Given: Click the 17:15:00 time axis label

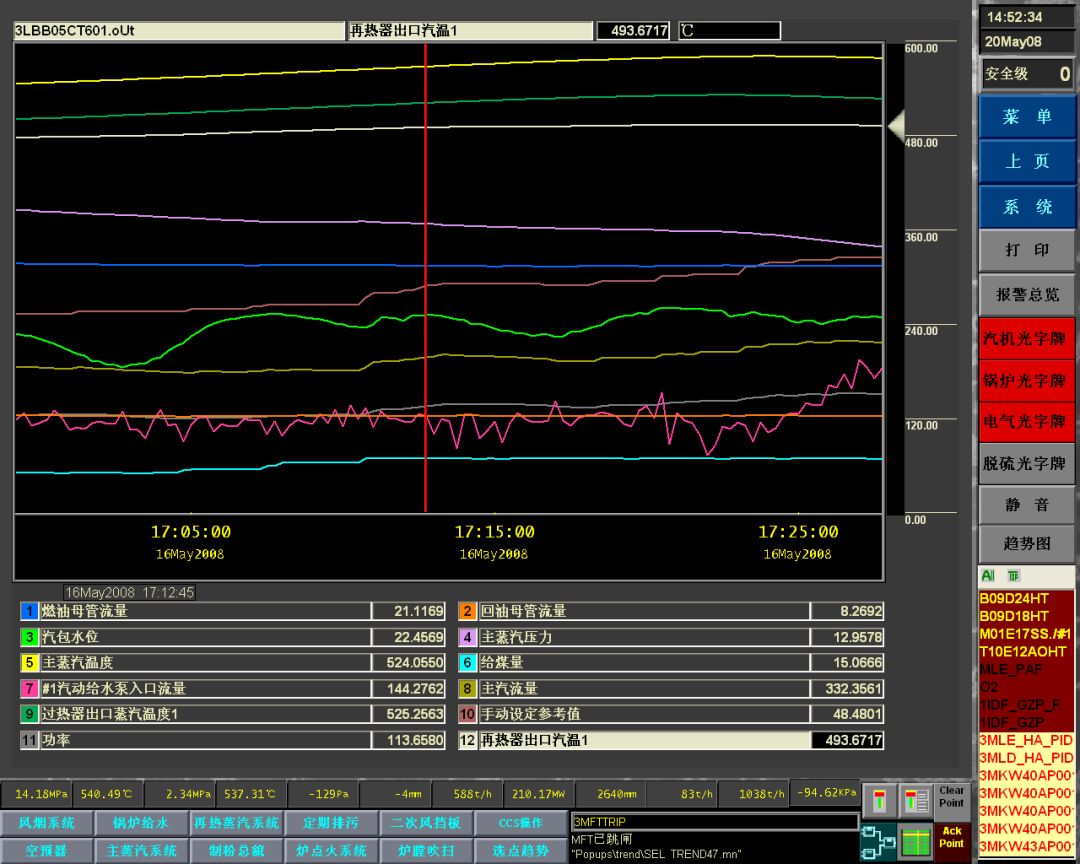Looking at the screenshot, I should 494,532.
